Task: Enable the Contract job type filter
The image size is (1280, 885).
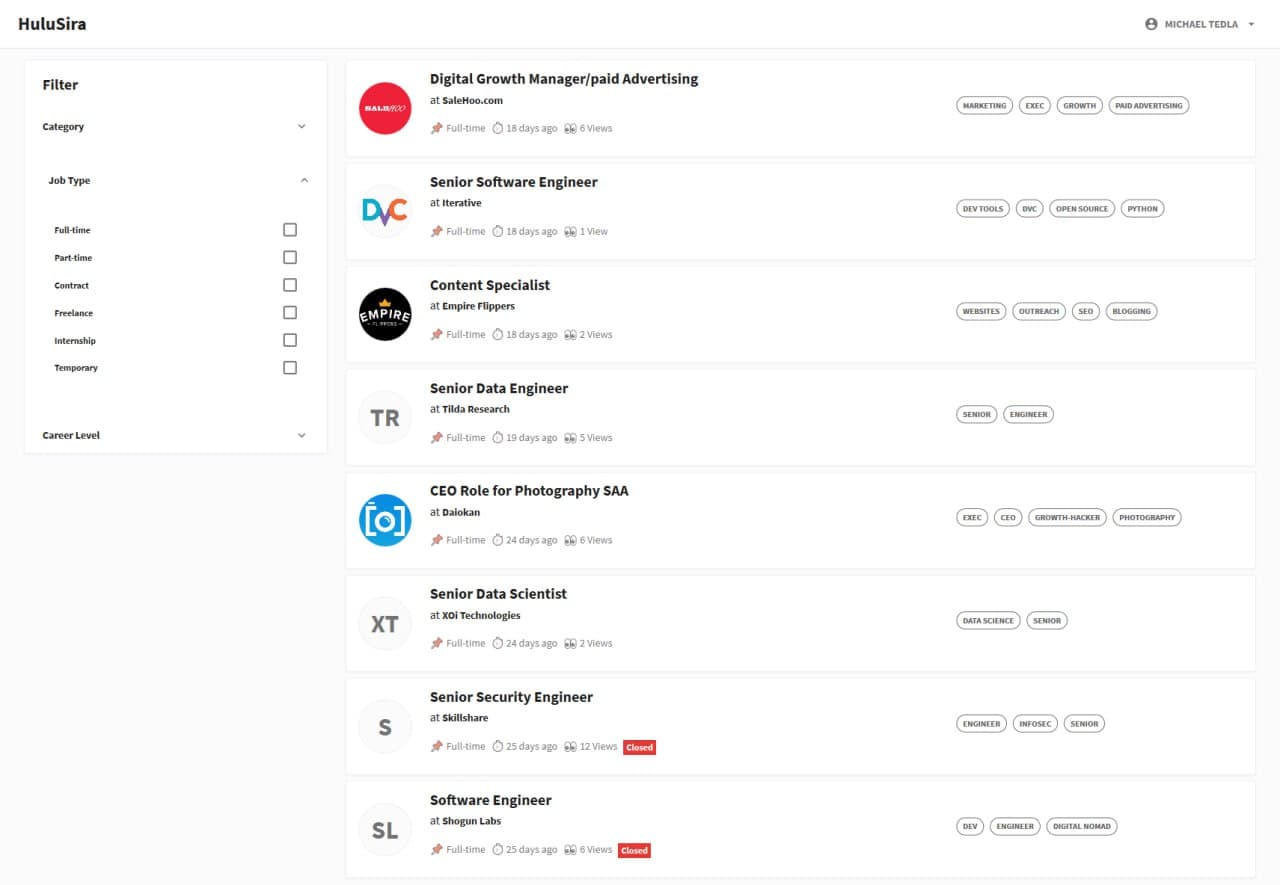Action: (x=290, y=285)
